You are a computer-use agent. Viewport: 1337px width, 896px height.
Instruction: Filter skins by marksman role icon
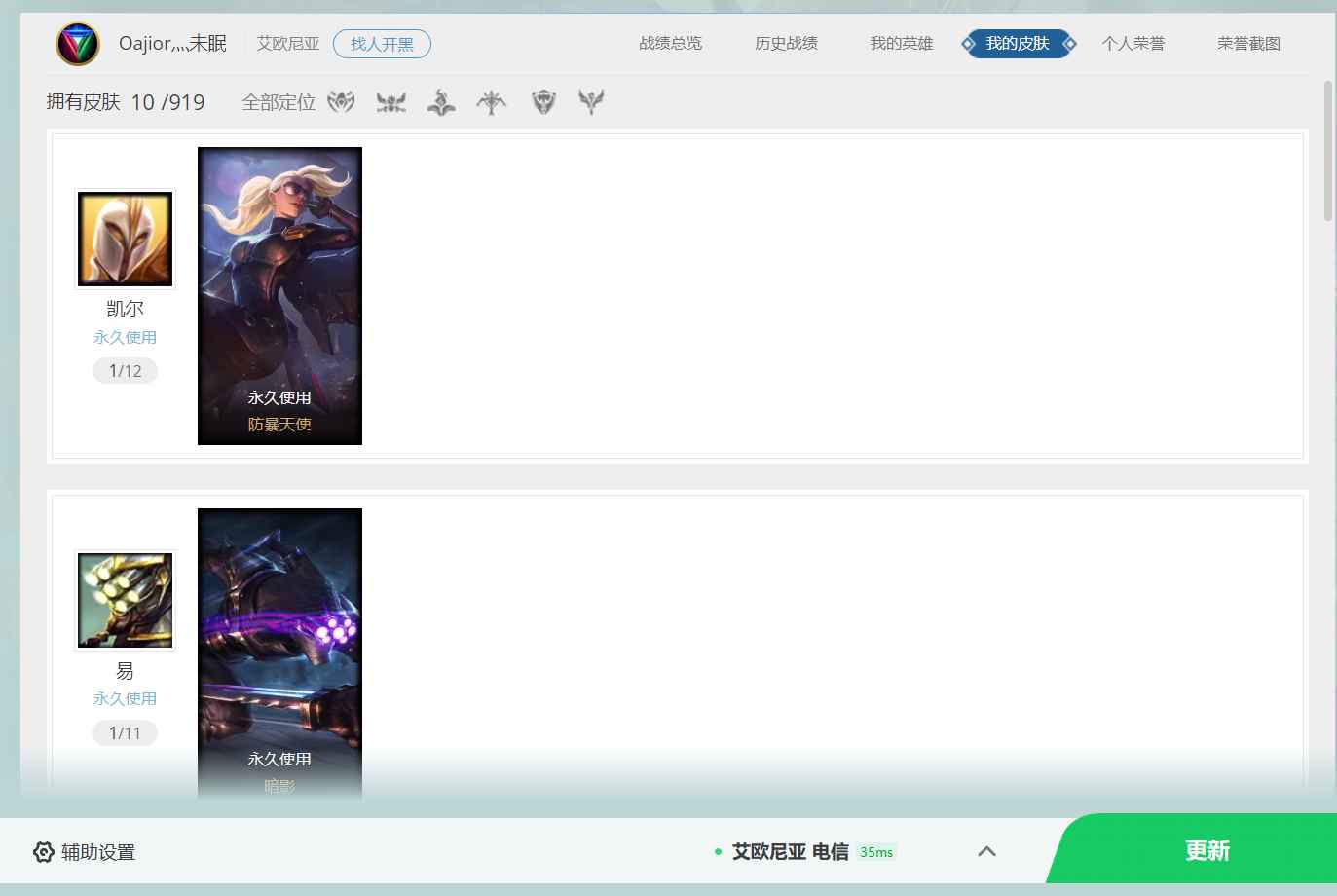tap(492, 101)
